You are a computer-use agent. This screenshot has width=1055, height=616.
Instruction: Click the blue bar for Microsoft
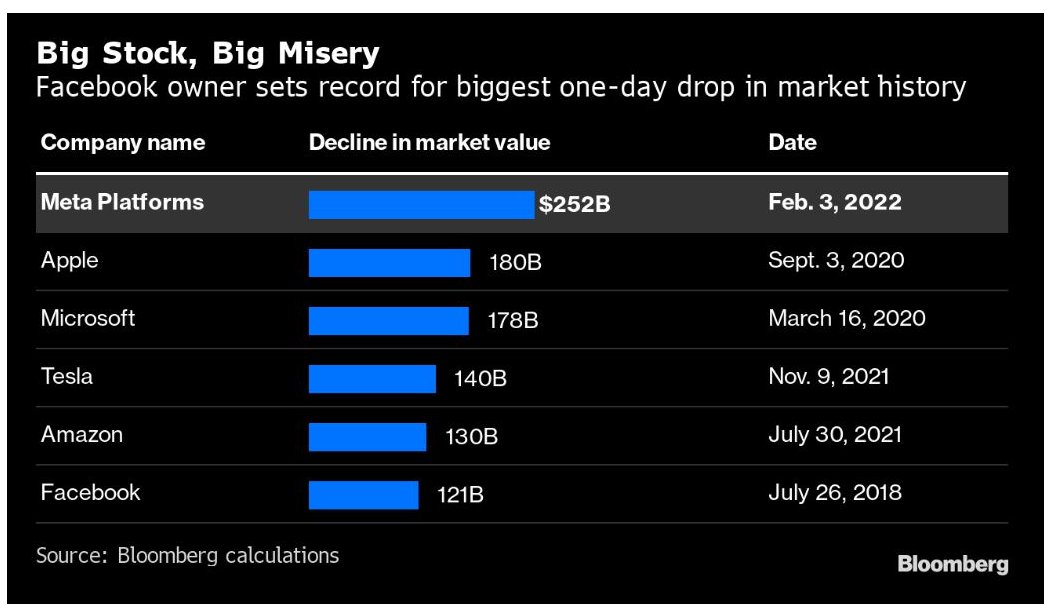point(388,321)
